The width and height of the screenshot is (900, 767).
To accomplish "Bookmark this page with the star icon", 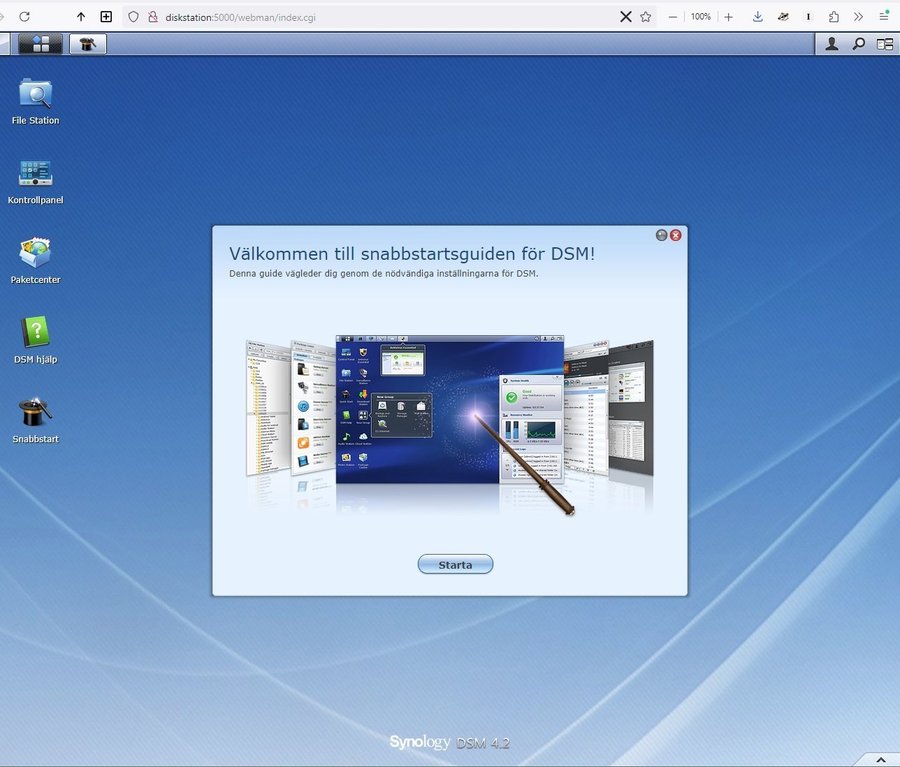I will tap(646, 17).
